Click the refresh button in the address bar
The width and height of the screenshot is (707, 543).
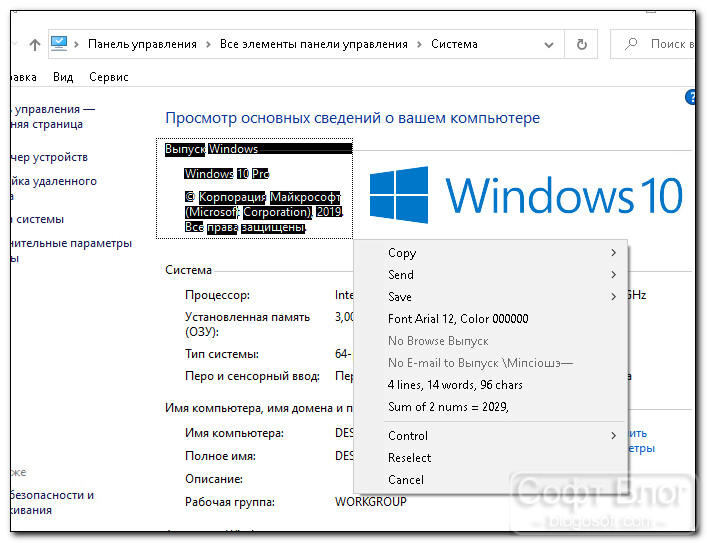click(x=582, y=44)
